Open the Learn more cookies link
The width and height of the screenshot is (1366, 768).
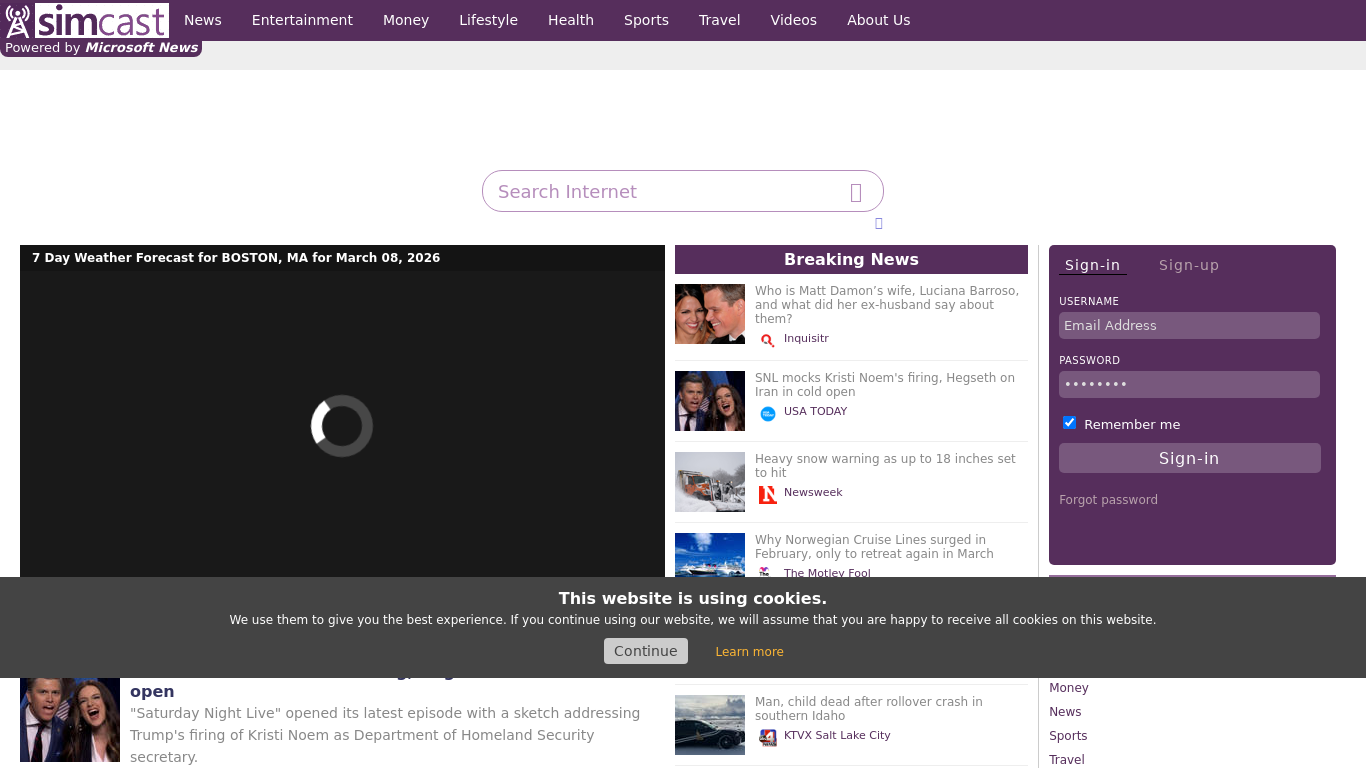tap(749, 652)
